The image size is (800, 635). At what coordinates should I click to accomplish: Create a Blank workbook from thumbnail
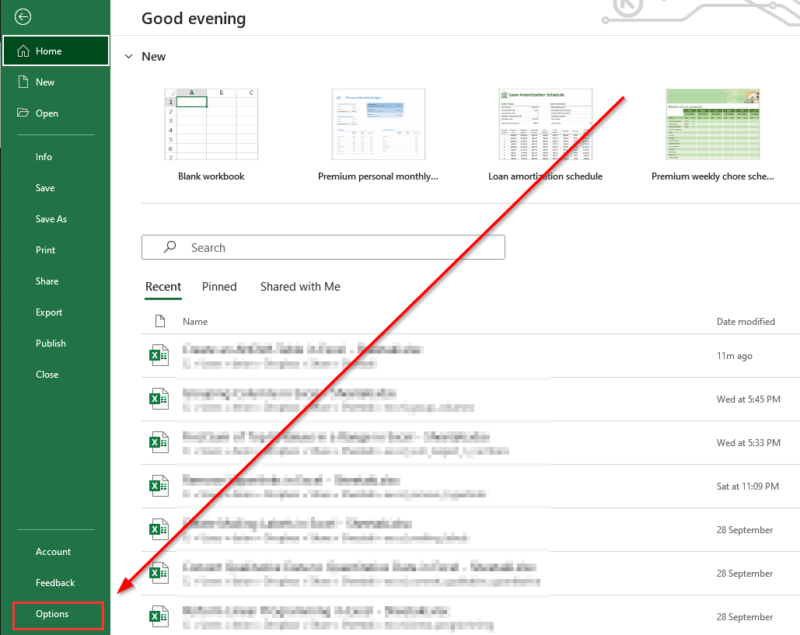point(210,125)
